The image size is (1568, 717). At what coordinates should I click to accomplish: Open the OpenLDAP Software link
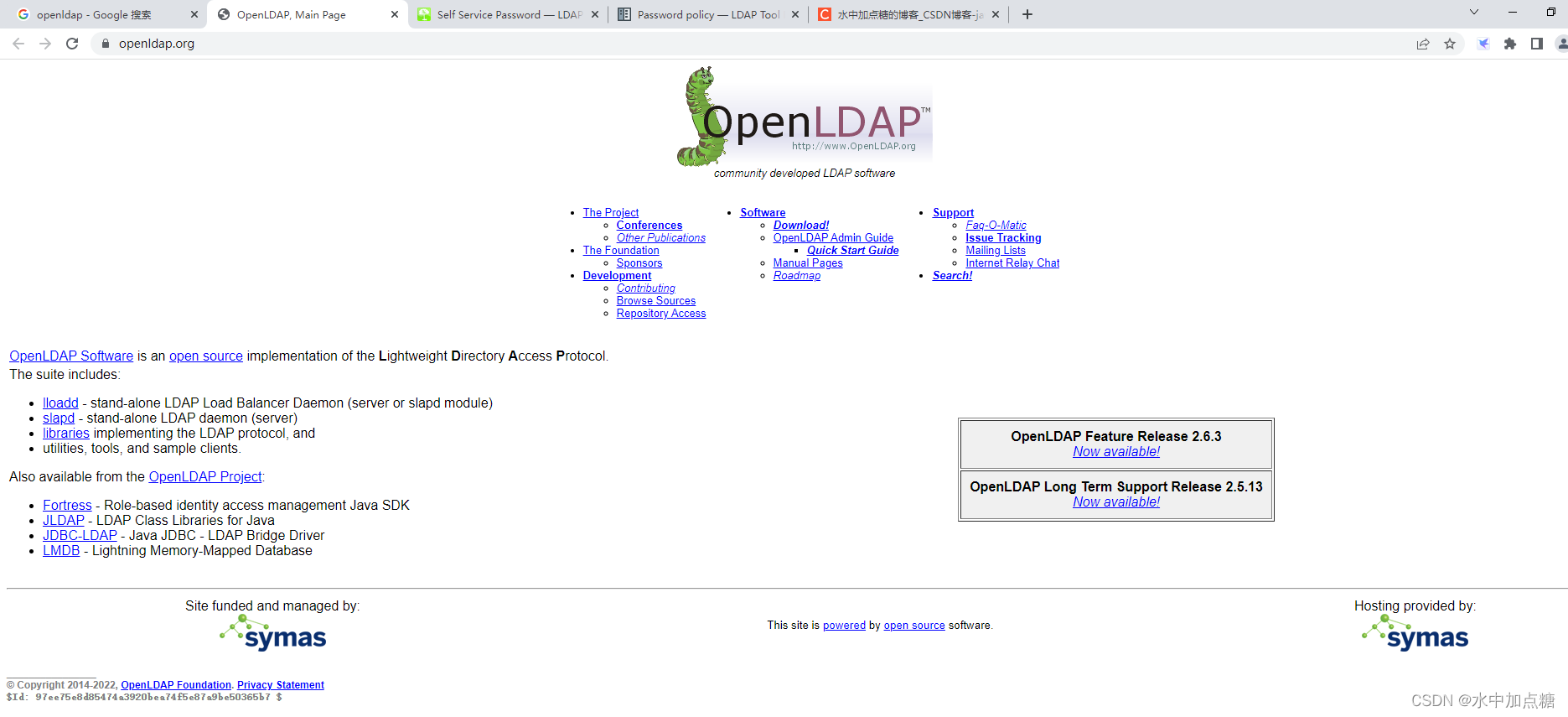click(71, 356)
